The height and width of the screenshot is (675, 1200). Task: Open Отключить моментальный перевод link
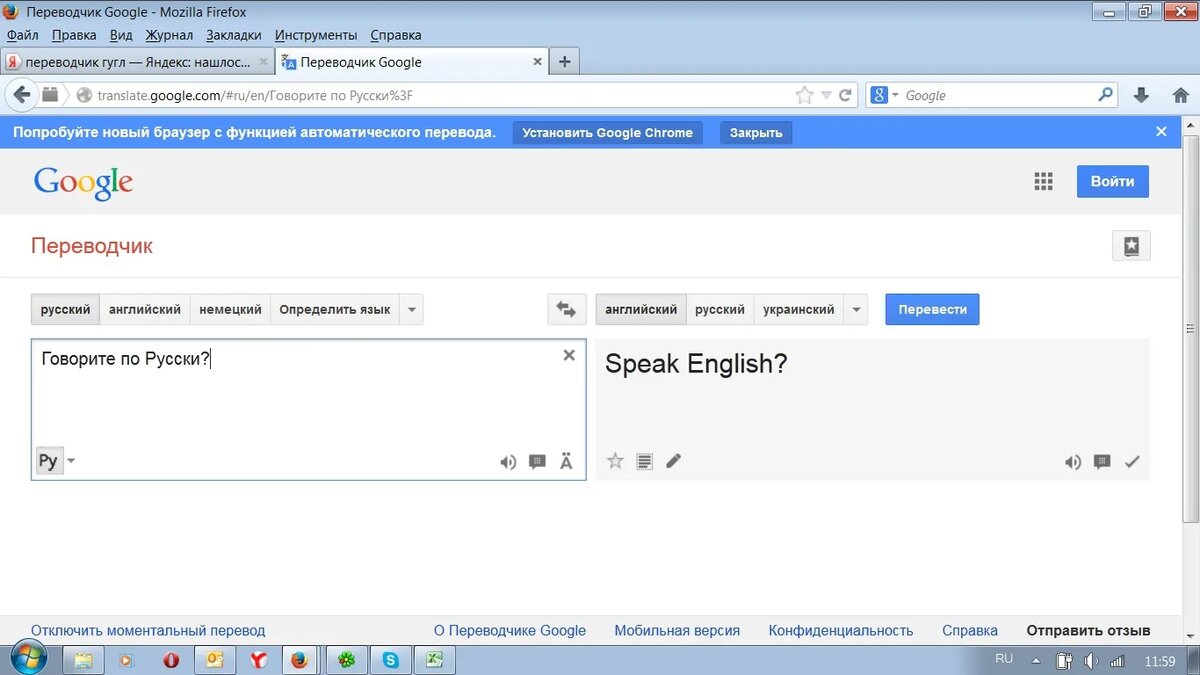click(x=148, y=631)
